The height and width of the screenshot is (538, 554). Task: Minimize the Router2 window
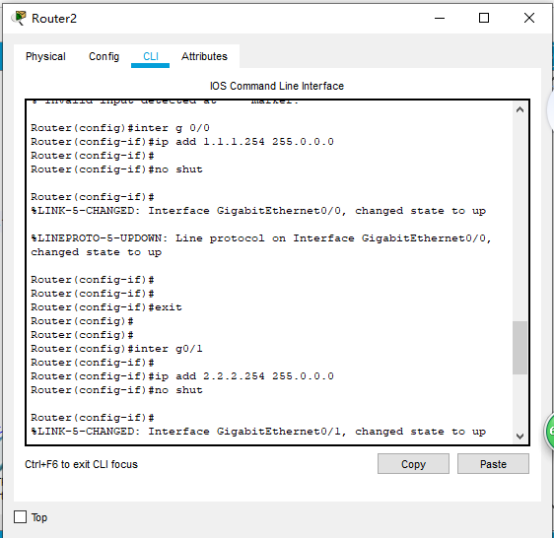(440, 18)
